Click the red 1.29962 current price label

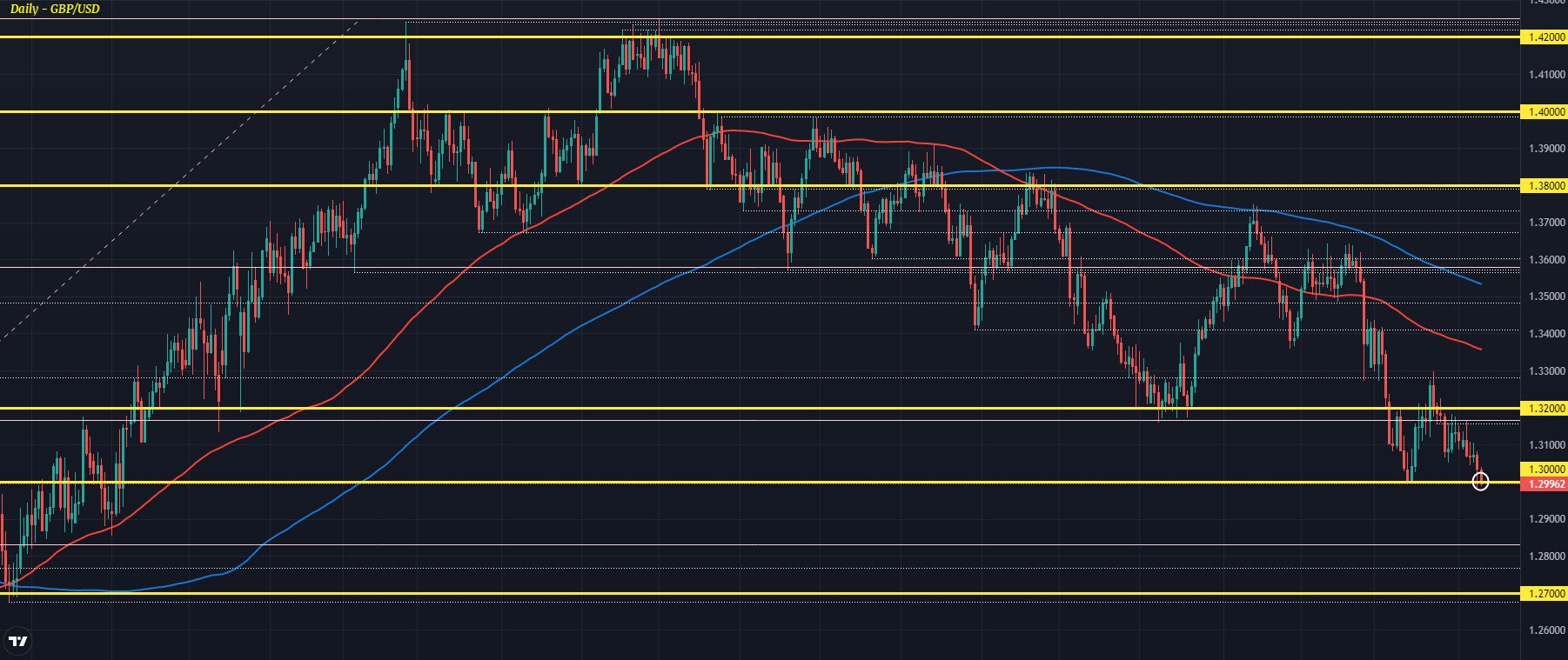(x=1543, y=483)
